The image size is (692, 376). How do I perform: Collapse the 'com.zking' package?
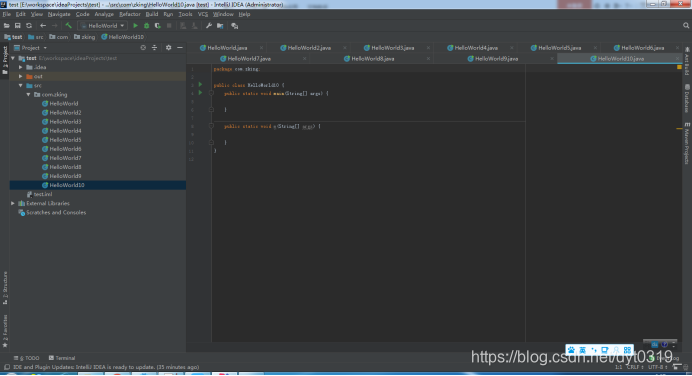pyautogui.click(x=29, y=94)
